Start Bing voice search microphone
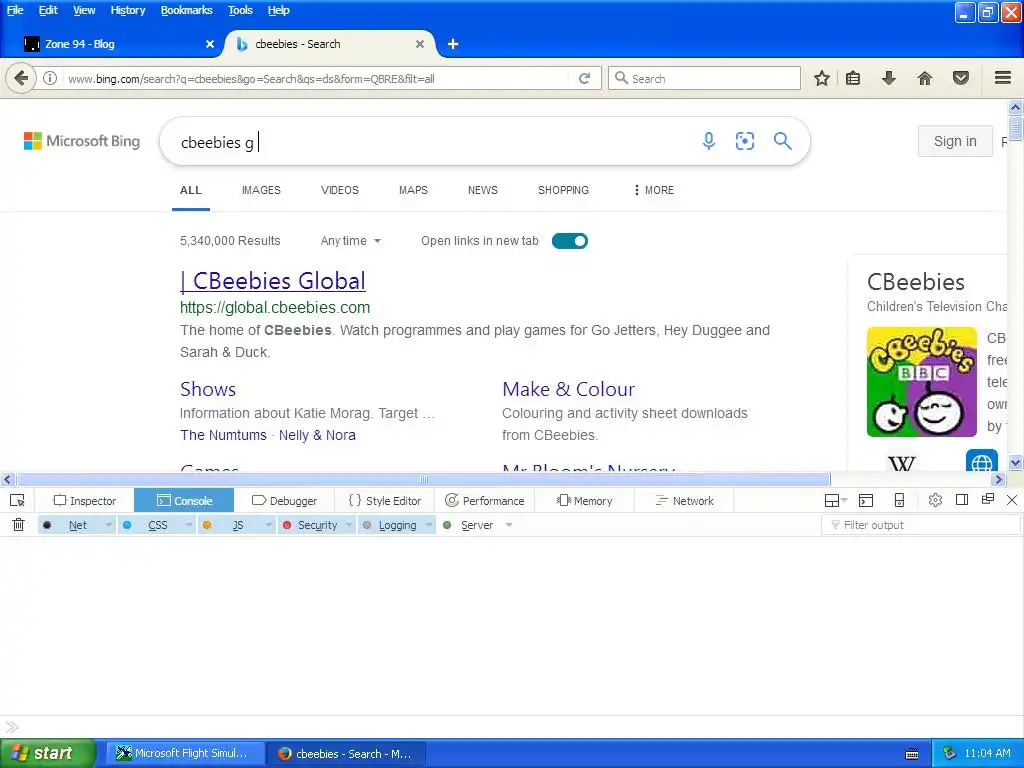This screenshot has height=768, width=1024. click(x=709, y=141)
